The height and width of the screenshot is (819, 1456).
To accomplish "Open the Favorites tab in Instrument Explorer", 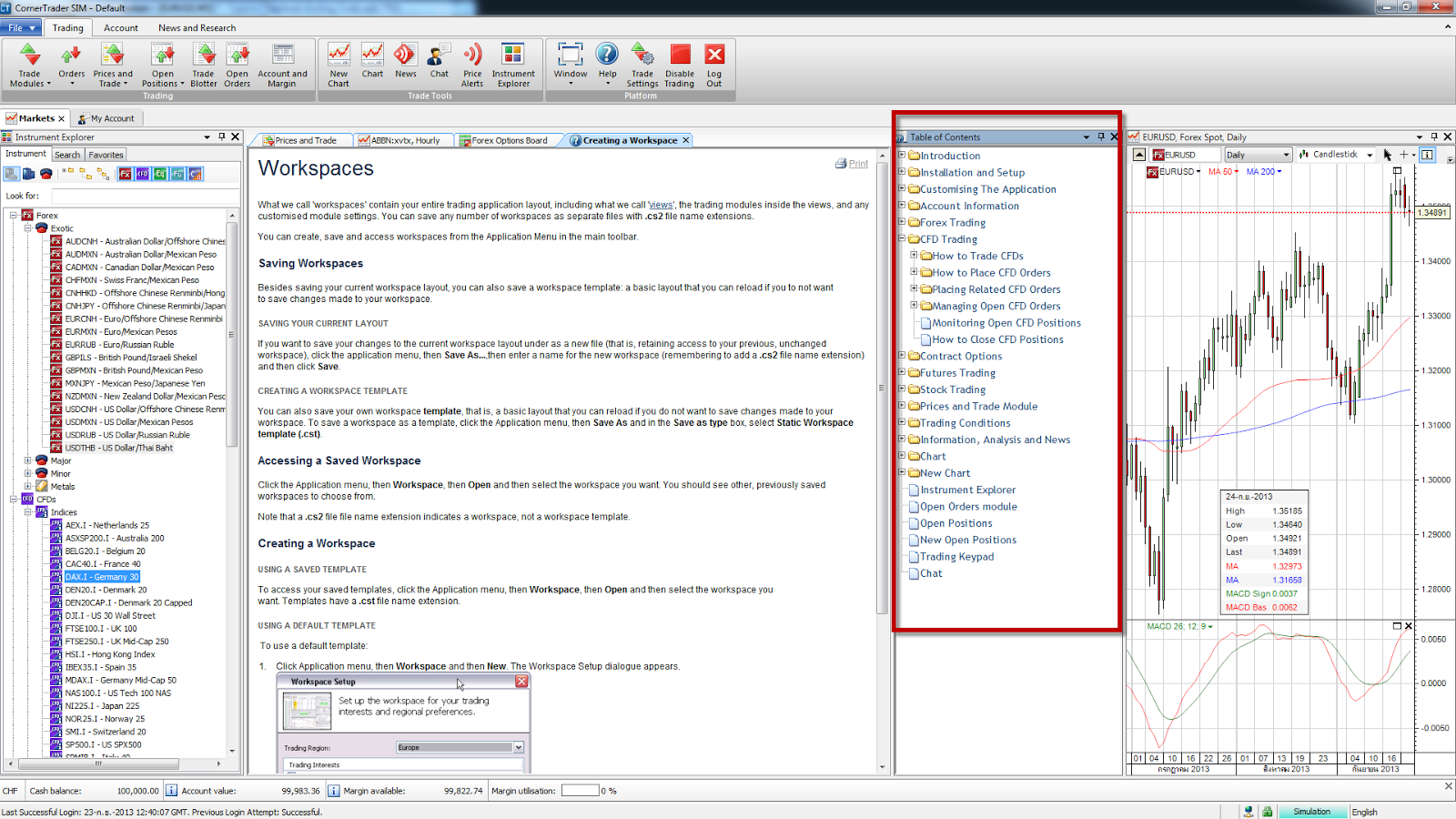I will [x=106, y=155].
